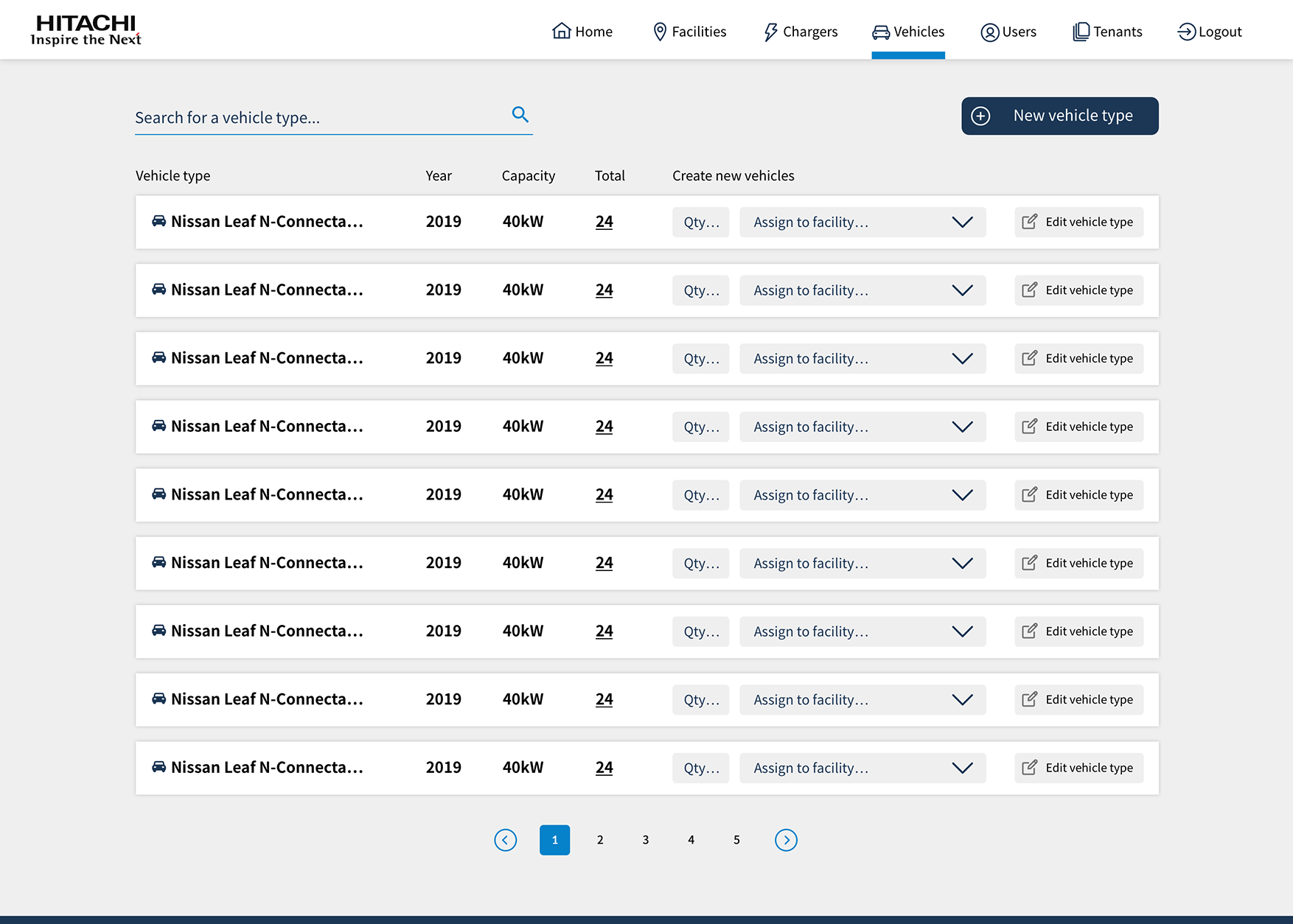Click the Qty field in second row
1293x924 pixels.
(700, 290)
